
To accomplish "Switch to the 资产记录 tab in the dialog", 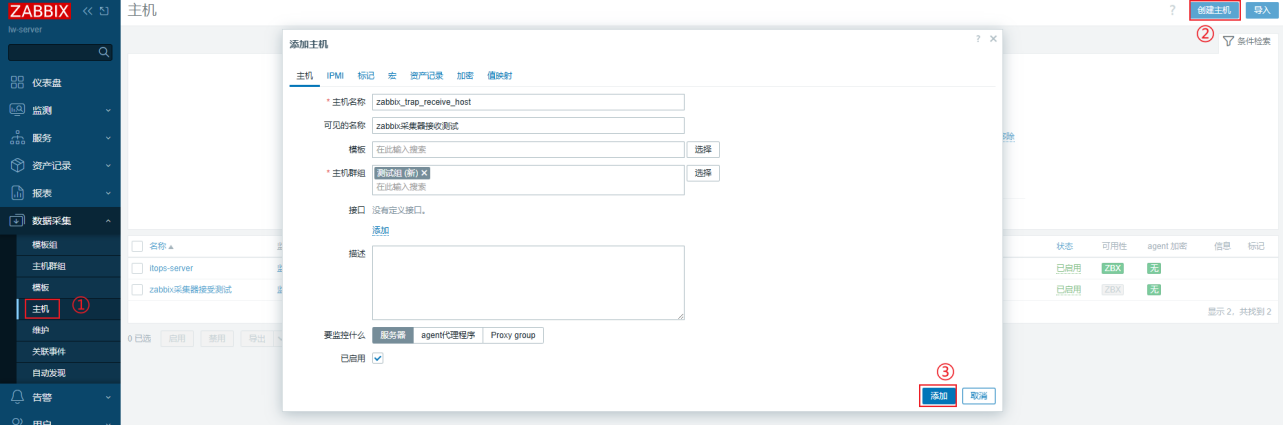I will (427, 75).
